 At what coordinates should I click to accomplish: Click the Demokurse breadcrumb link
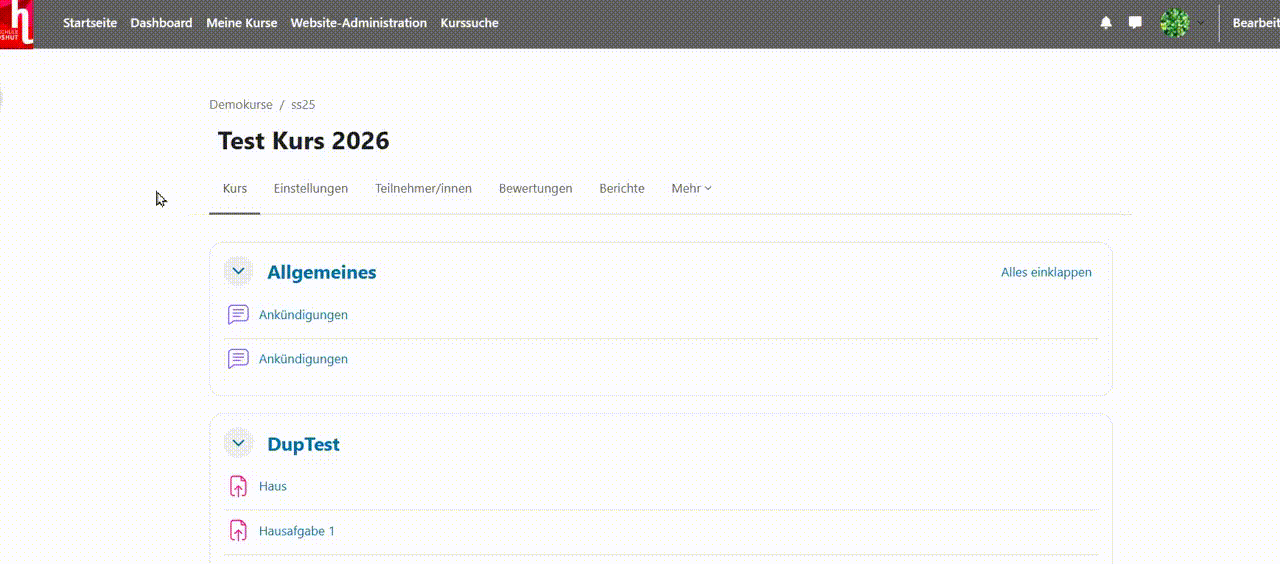click(x=241, y=105)
